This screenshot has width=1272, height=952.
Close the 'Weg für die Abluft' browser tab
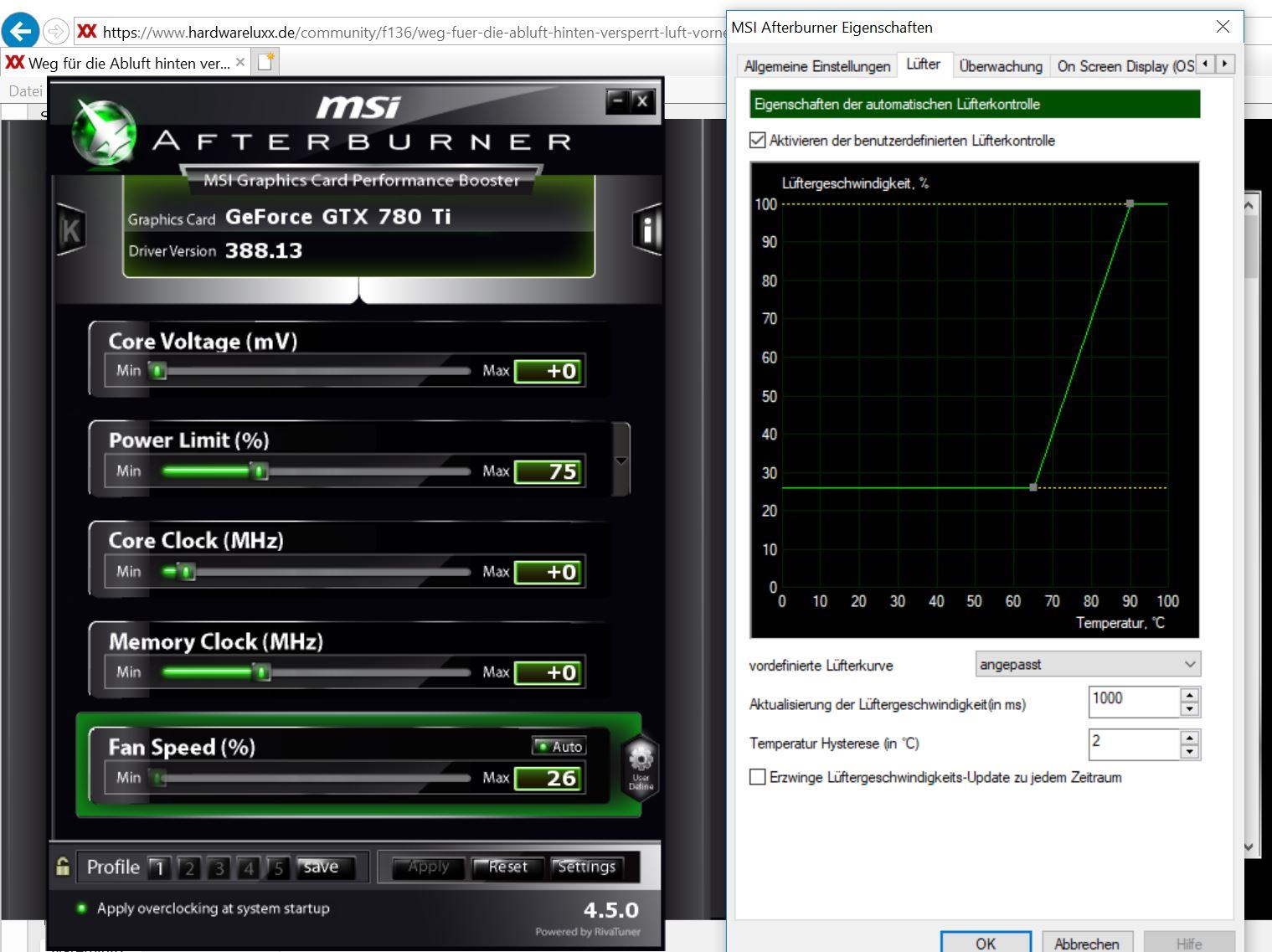[240, 62]
